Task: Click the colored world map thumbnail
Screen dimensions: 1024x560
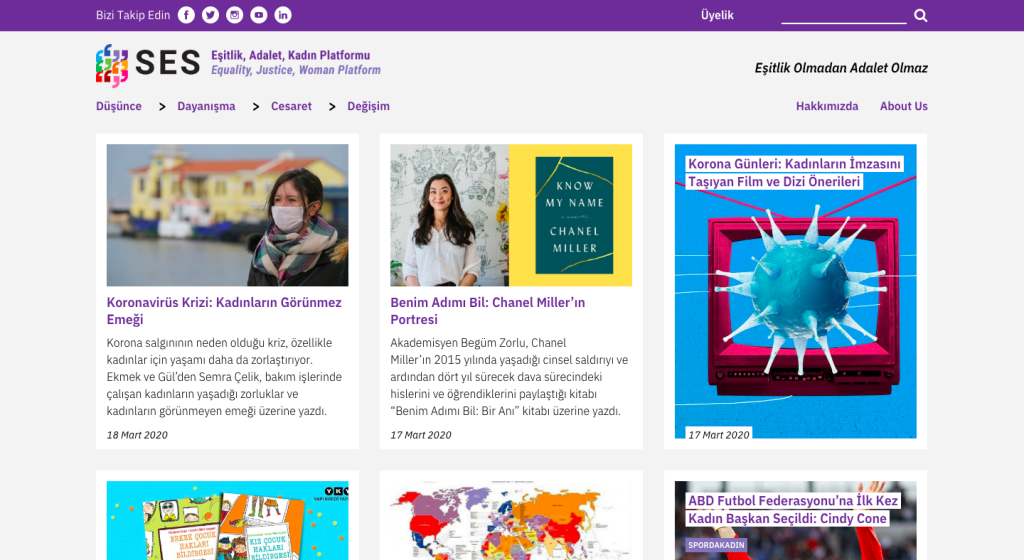Action: pos(511,520)
